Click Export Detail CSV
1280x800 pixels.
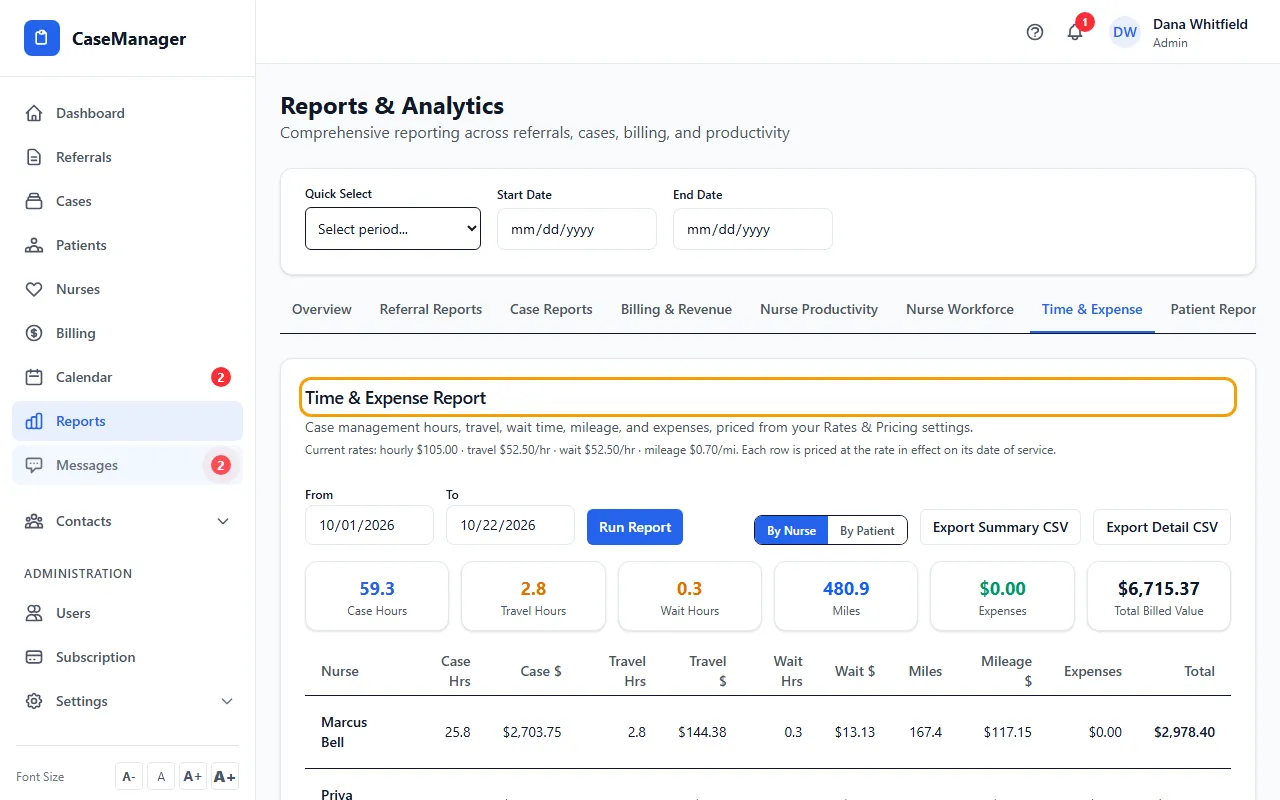1162,527
